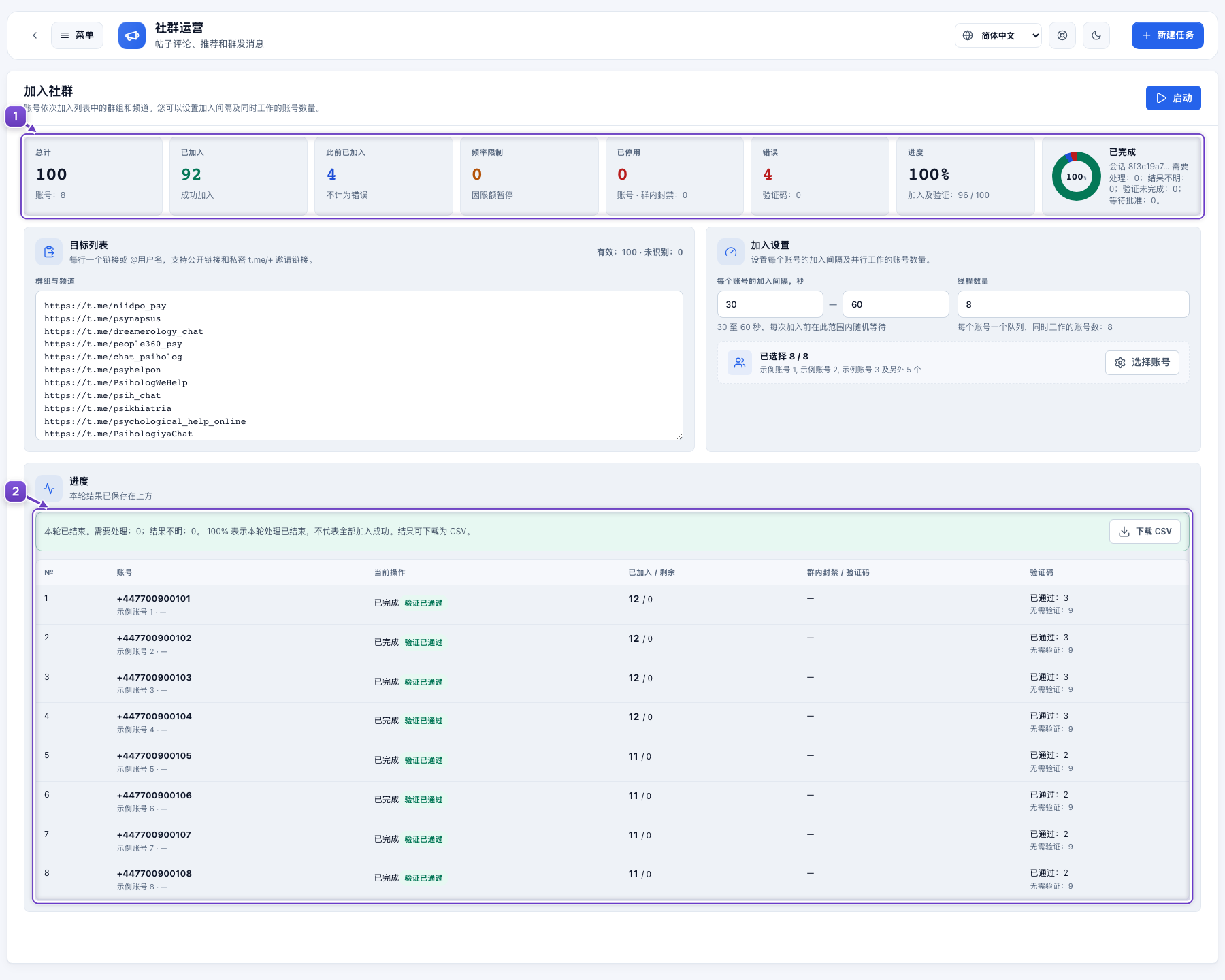Viewport: 1225px width, 980px height.
Task: Click the 此前已加入 4 statistics card
Action: pos(384,176)
